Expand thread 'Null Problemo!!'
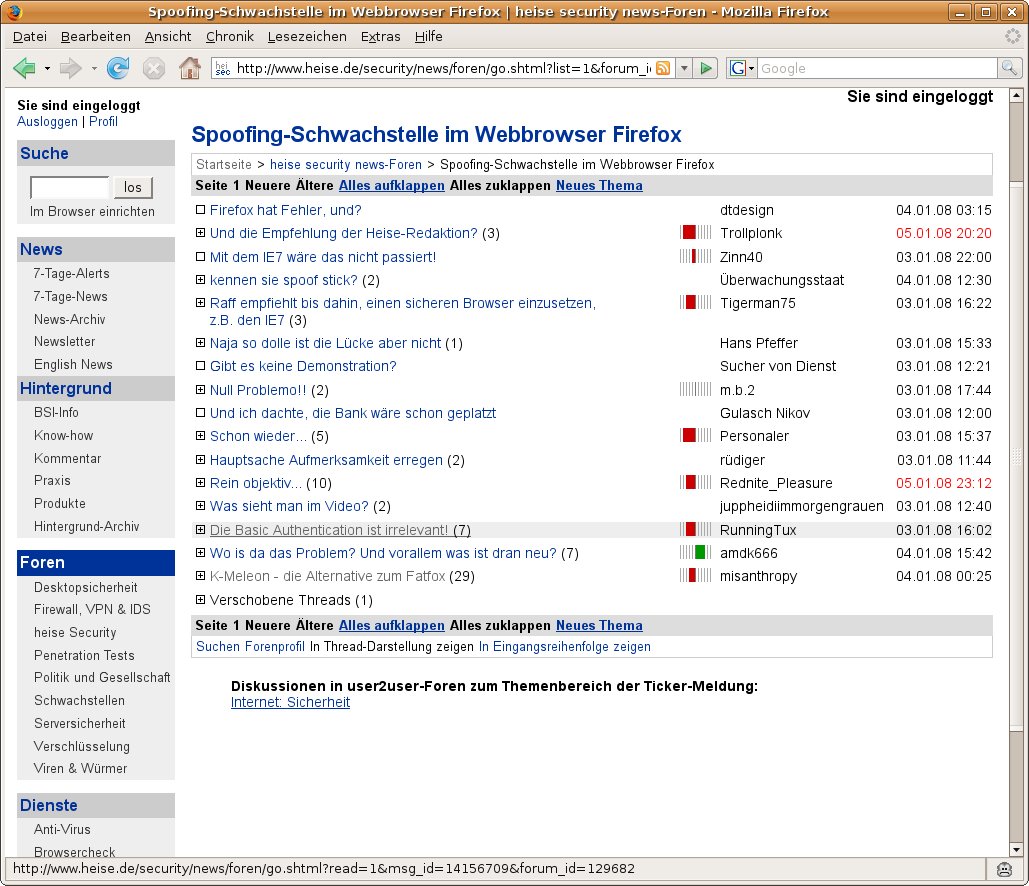This screenshot has height=886, width=1029. (x=201, y=389)
